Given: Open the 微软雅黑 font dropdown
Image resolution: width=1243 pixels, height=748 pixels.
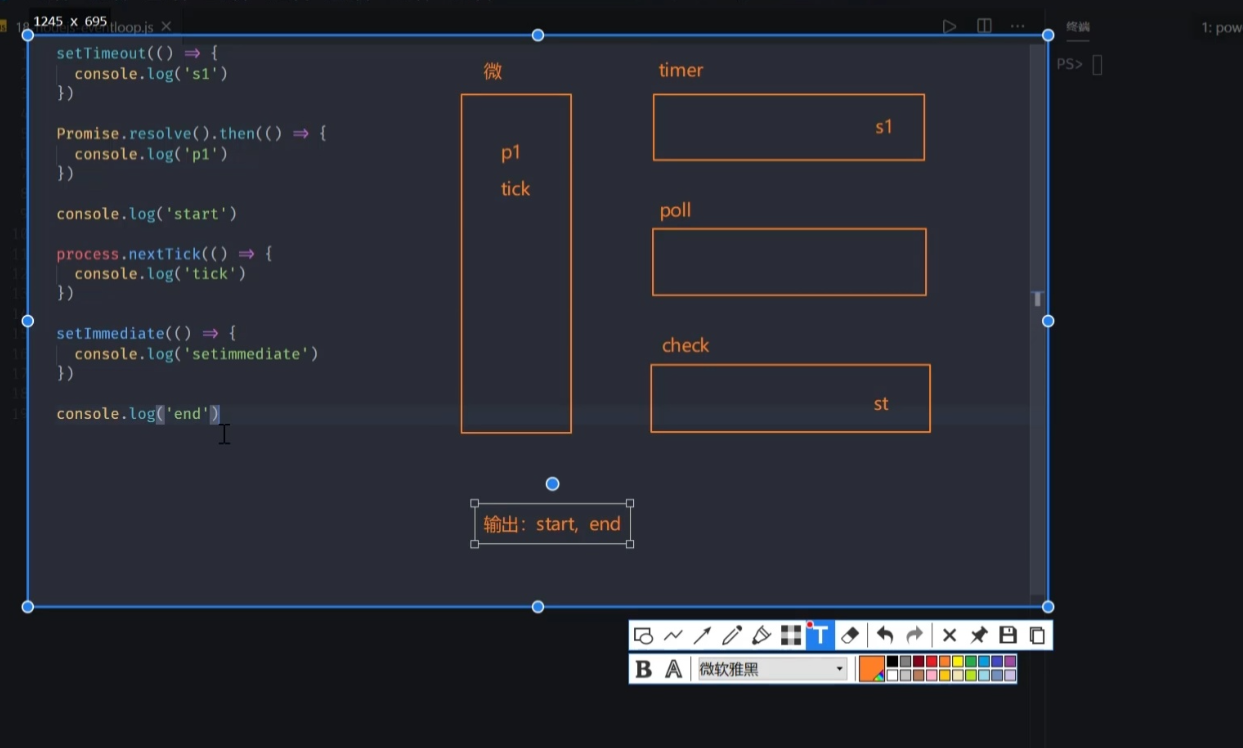Looking at the screenshot, I should pos(772,669).
